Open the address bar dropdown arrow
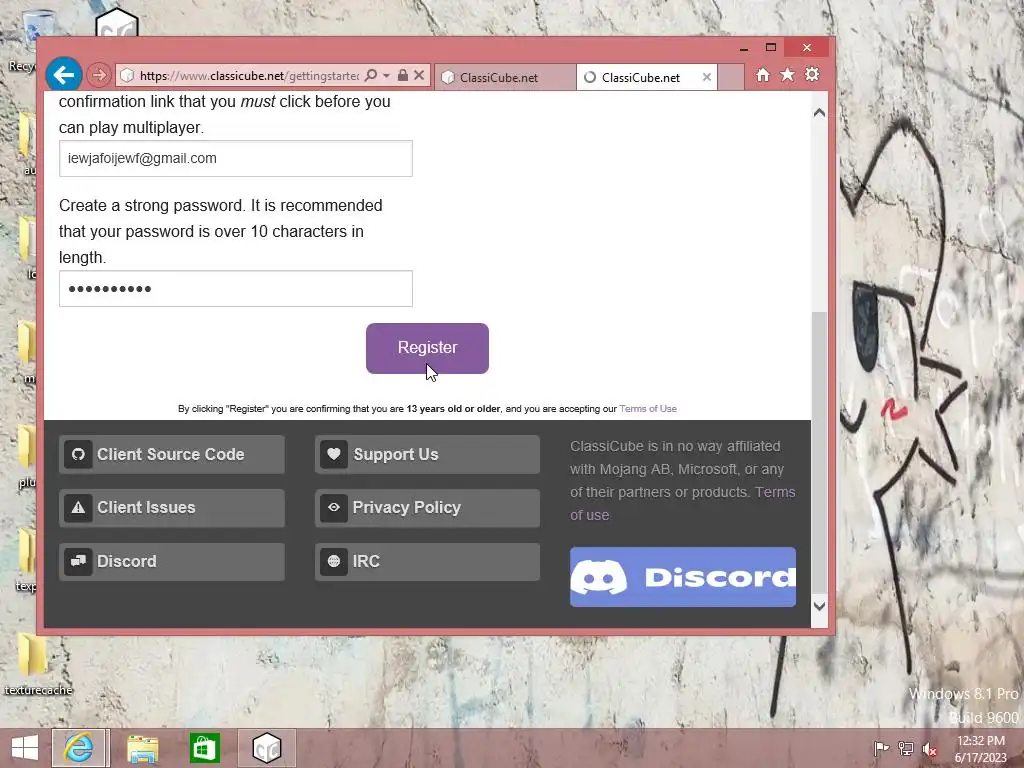Viewport: 1024px width, 768px height. coord(387,76)
